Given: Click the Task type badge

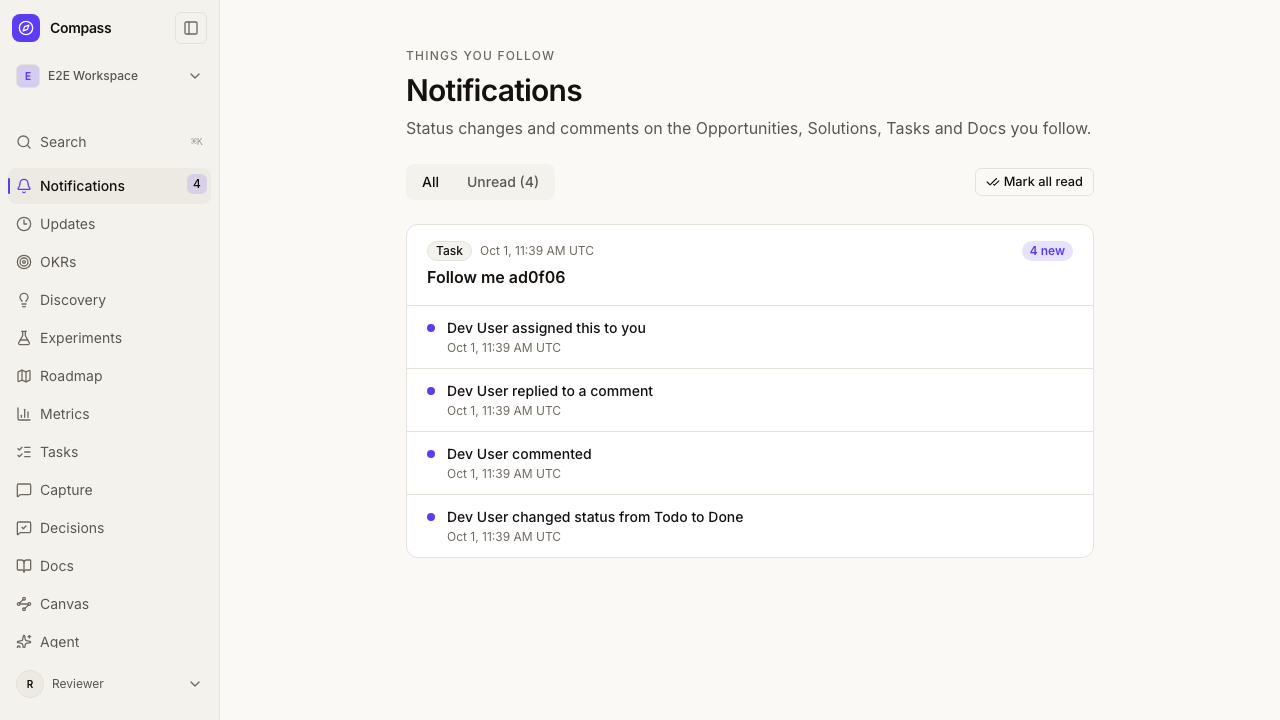Looking at the screenshot, I should tap(449, 251).
